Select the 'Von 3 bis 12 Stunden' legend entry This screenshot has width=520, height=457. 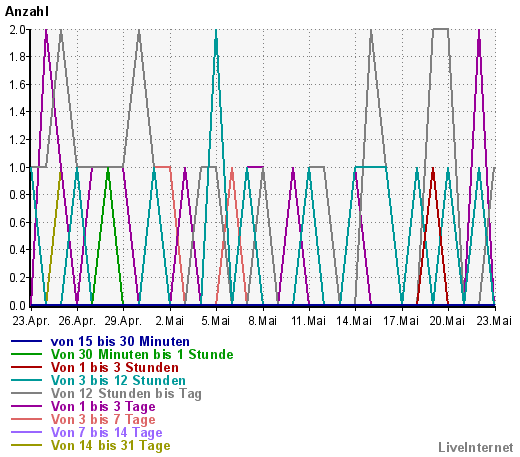pyautogui.click(x=118, y=380)
